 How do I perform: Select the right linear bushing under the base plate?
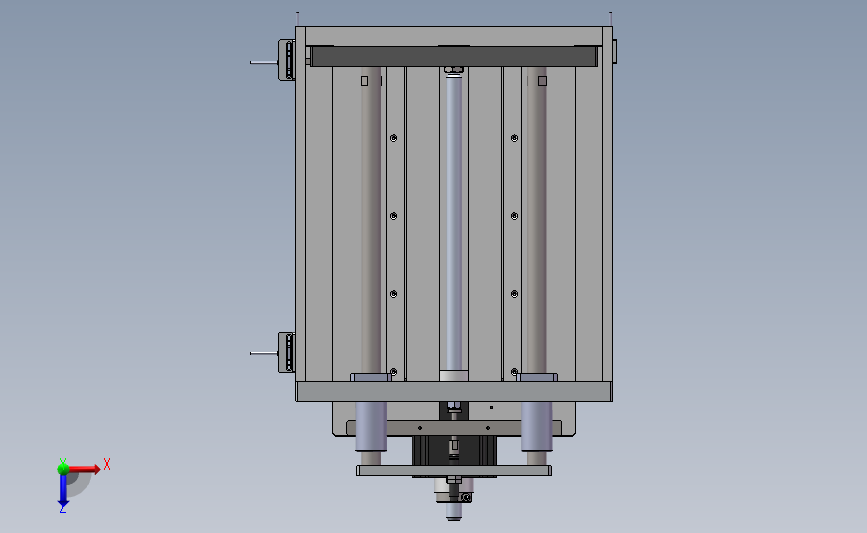(x=536, y=426)
